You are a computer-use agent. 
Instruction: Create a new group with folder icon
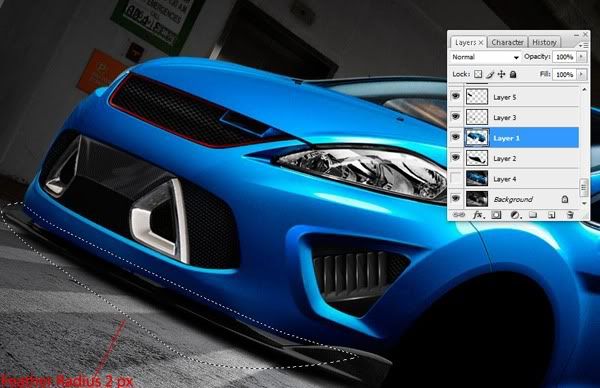[533, 215]
